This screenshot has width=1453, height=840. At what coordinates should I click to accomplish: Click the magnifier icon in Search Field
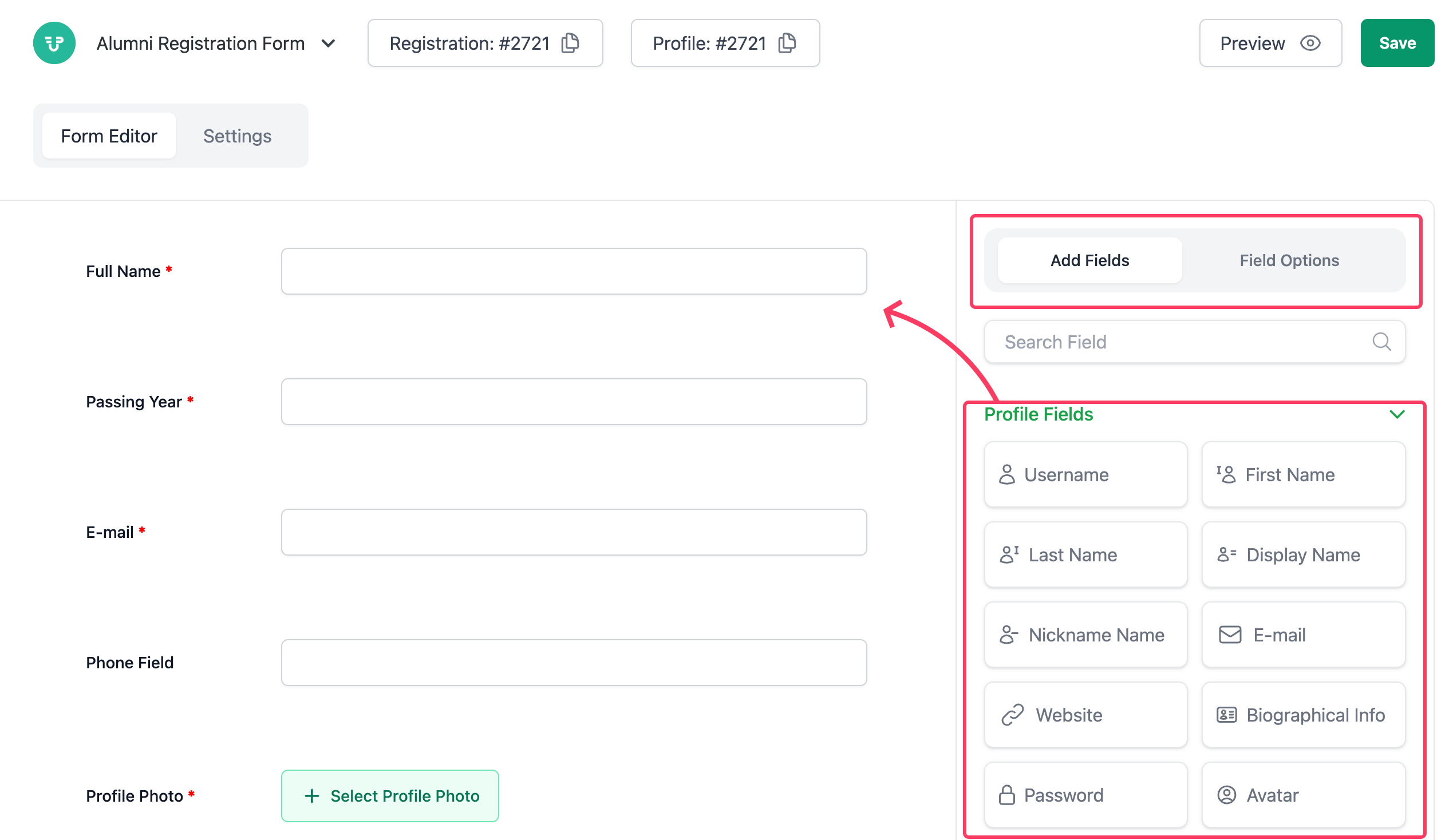pos(1381,342)
